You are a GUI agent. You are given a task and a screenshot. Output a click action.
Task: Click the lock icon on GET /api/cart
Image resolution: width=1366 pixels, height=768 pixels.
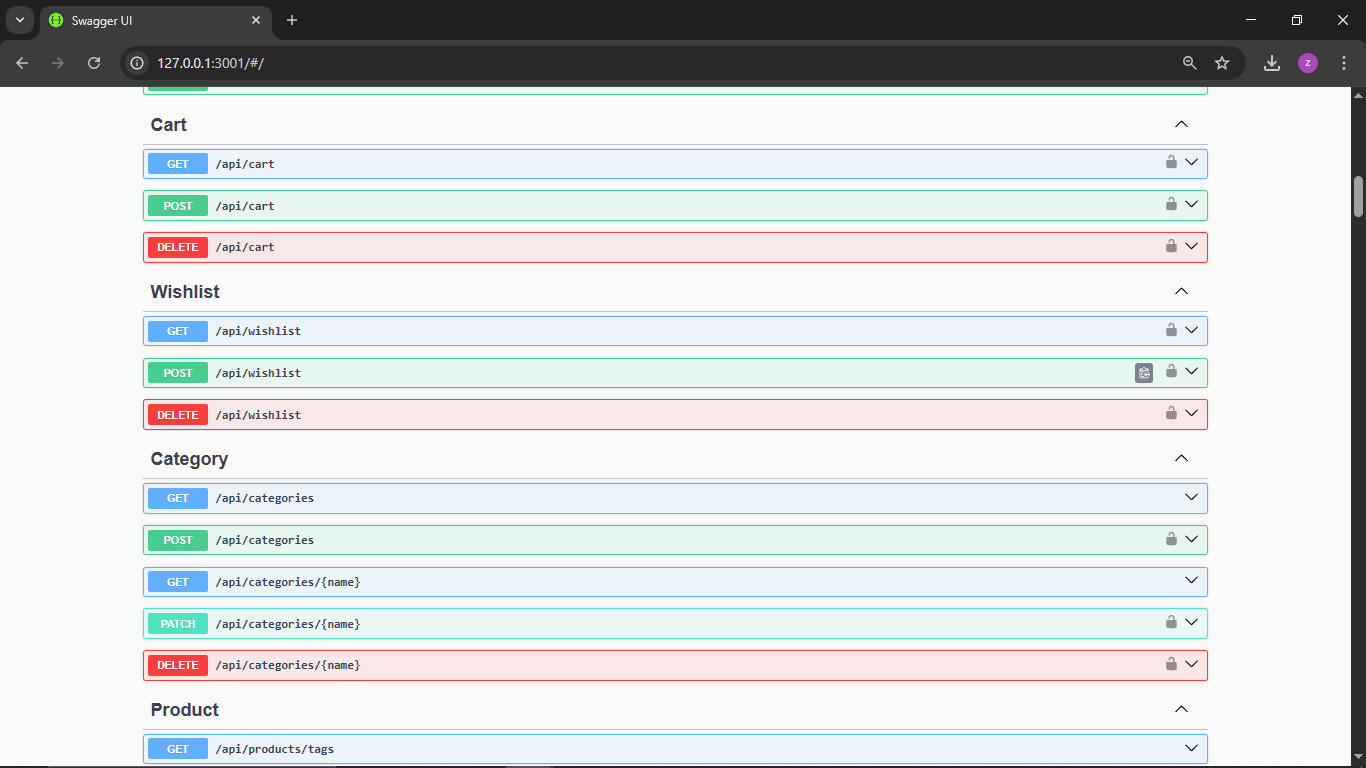pos(1171,162)
